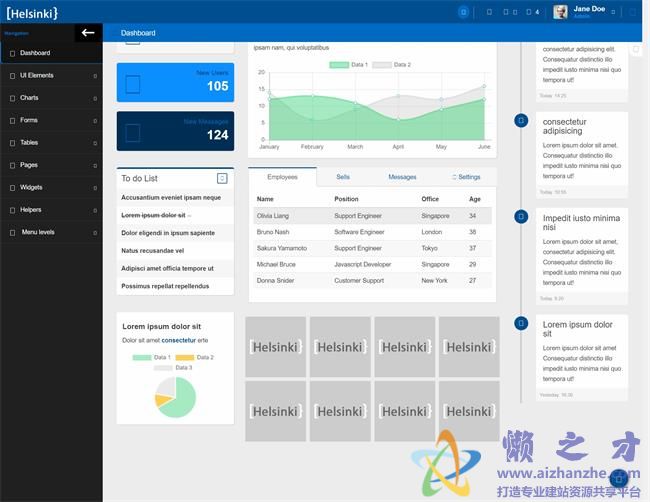Open the New Messages 124 card
The height and width of the screenshot is (502, 650).
pos(175,131)
